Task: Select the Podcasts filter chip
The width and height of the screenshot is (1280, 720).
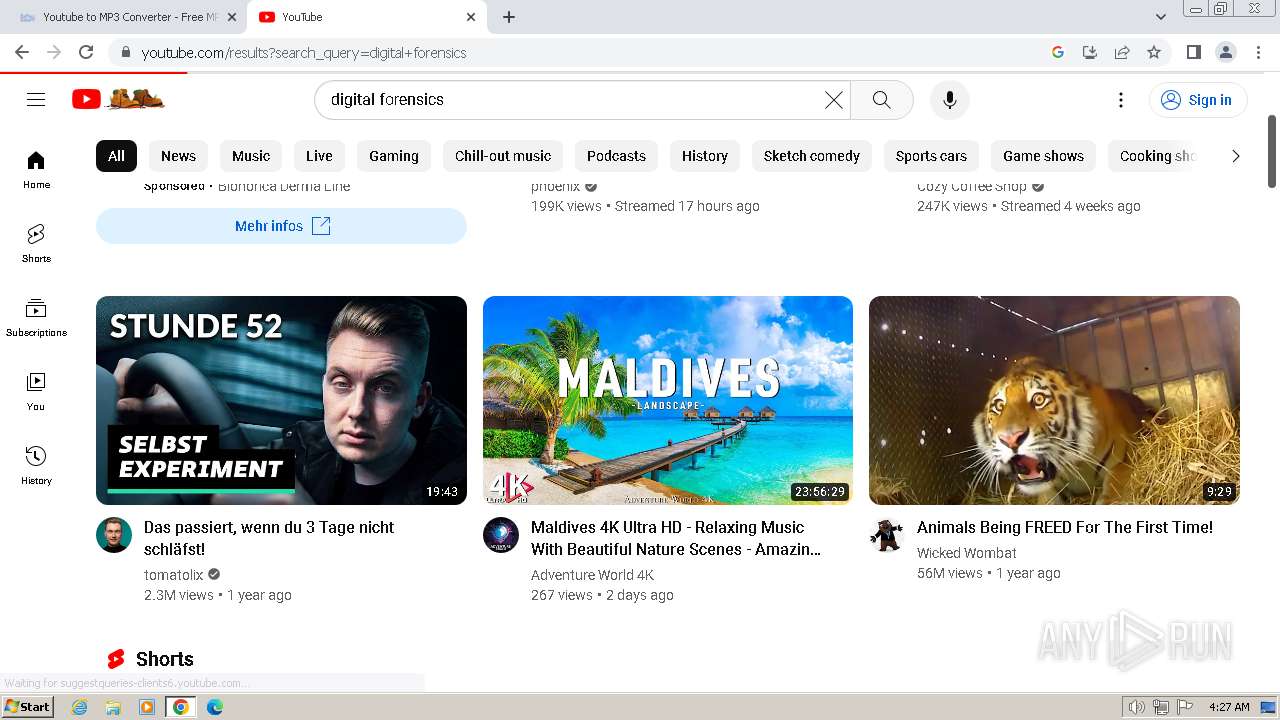Action: point(616,156)
